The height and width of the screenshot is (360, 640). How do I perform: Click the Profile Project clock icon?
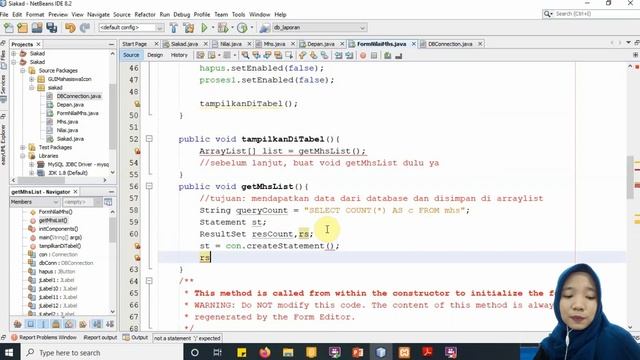click(242, 27)
